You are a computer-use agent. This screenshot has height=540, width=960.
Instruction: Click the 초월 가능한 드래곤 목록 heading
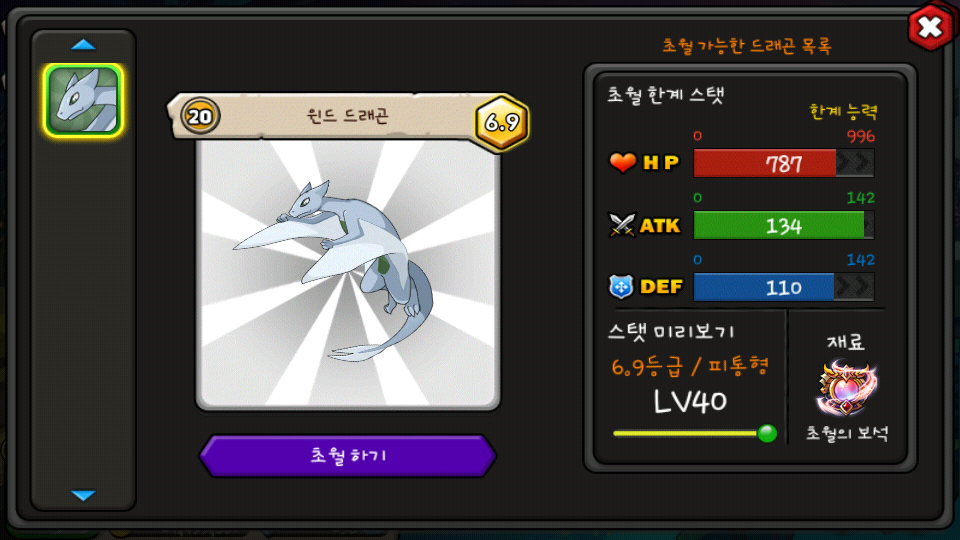(x=747, y=45)
